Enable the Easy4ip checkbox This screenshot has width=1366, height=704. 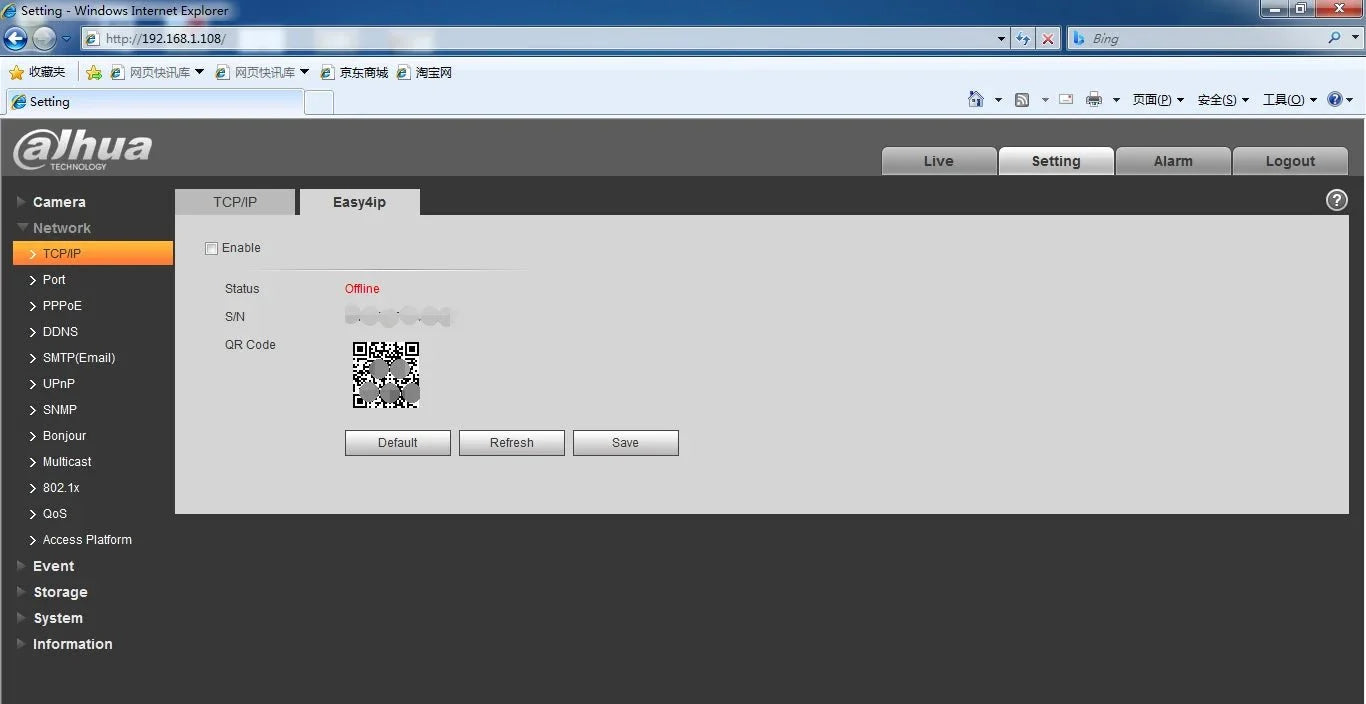tap(211, 248)
